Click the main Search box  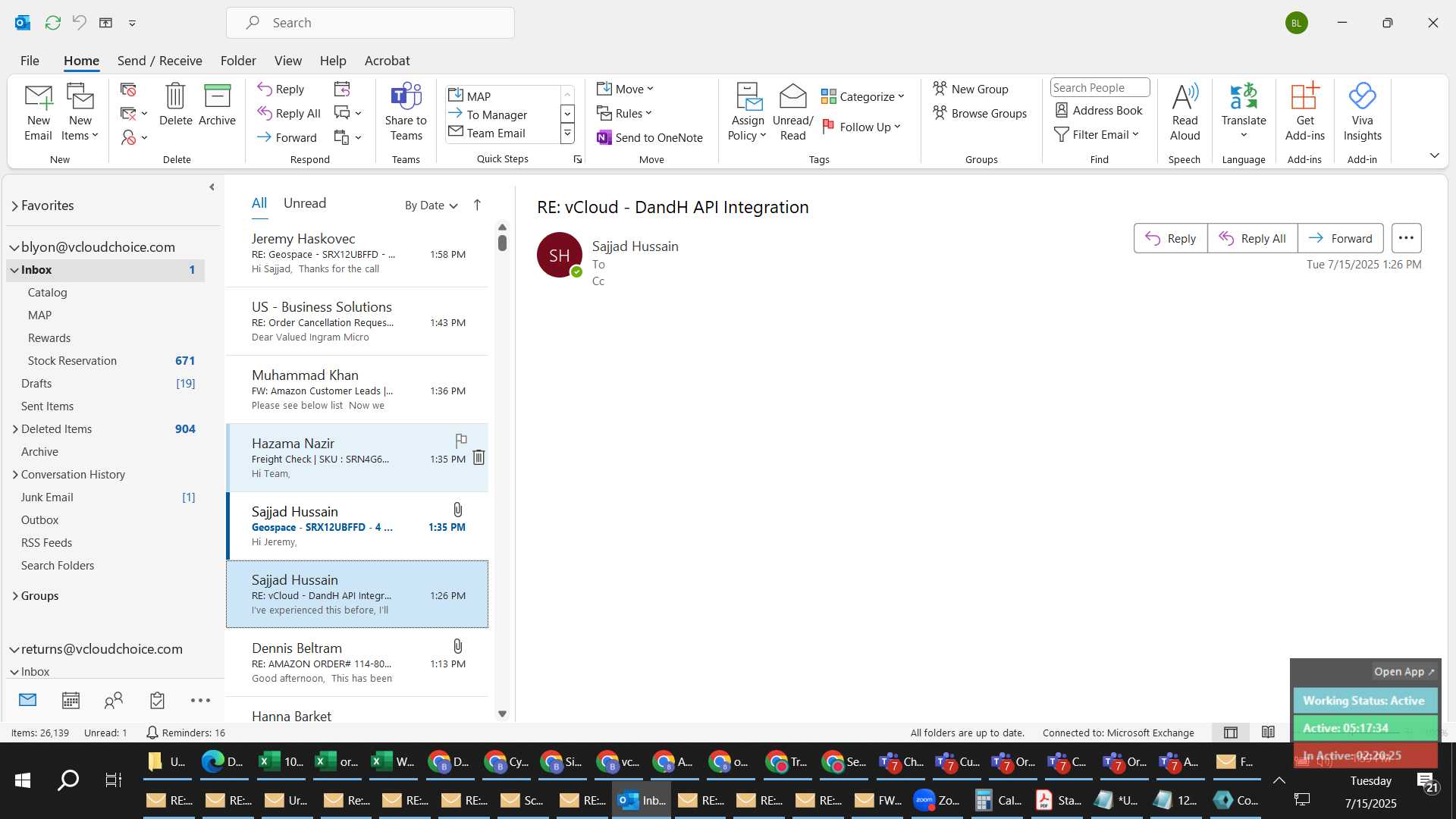[x=370, y=23]
